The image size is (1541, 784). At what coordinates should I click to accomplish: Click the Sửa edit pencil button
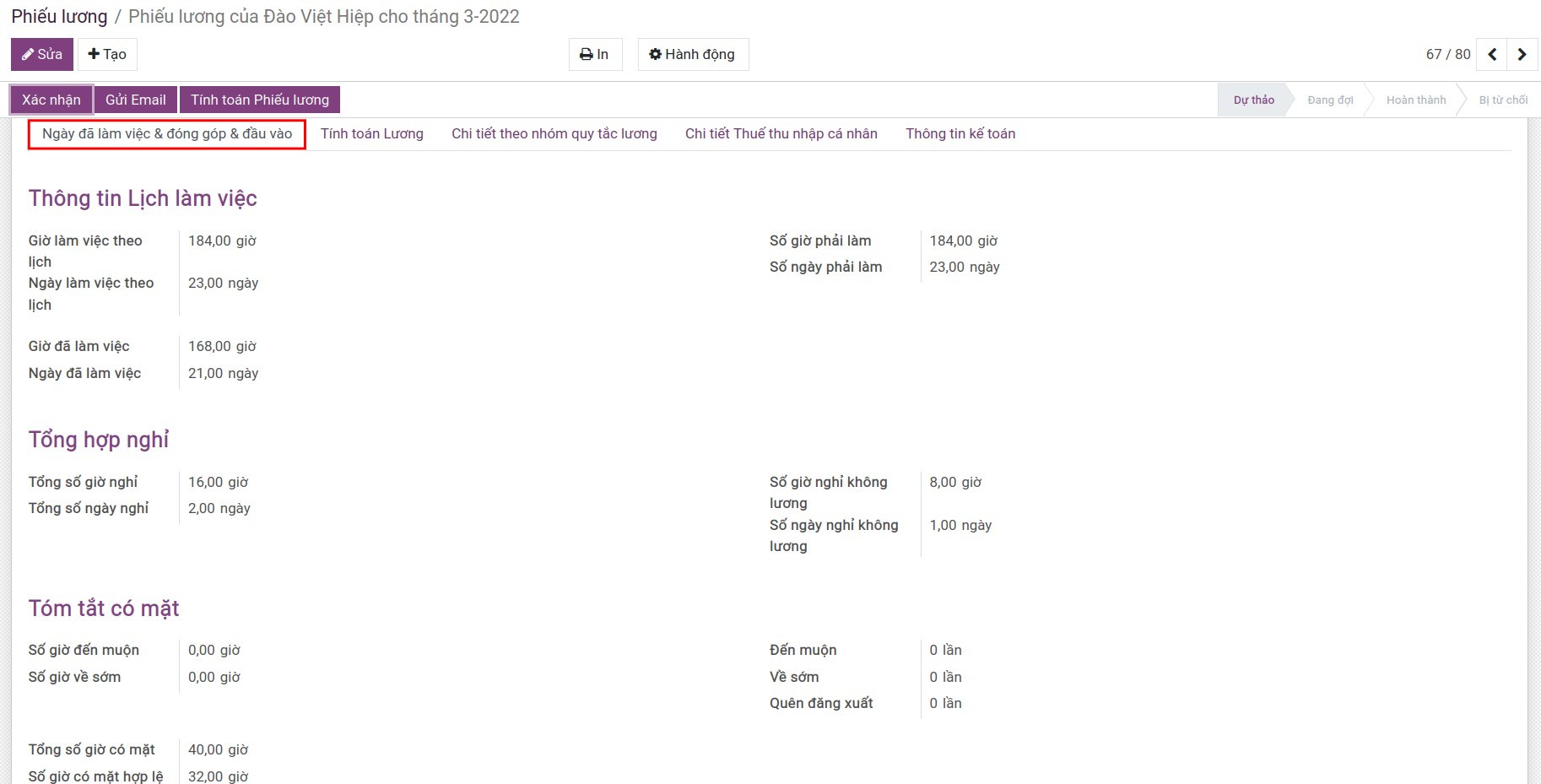click(x=42, y=54)
